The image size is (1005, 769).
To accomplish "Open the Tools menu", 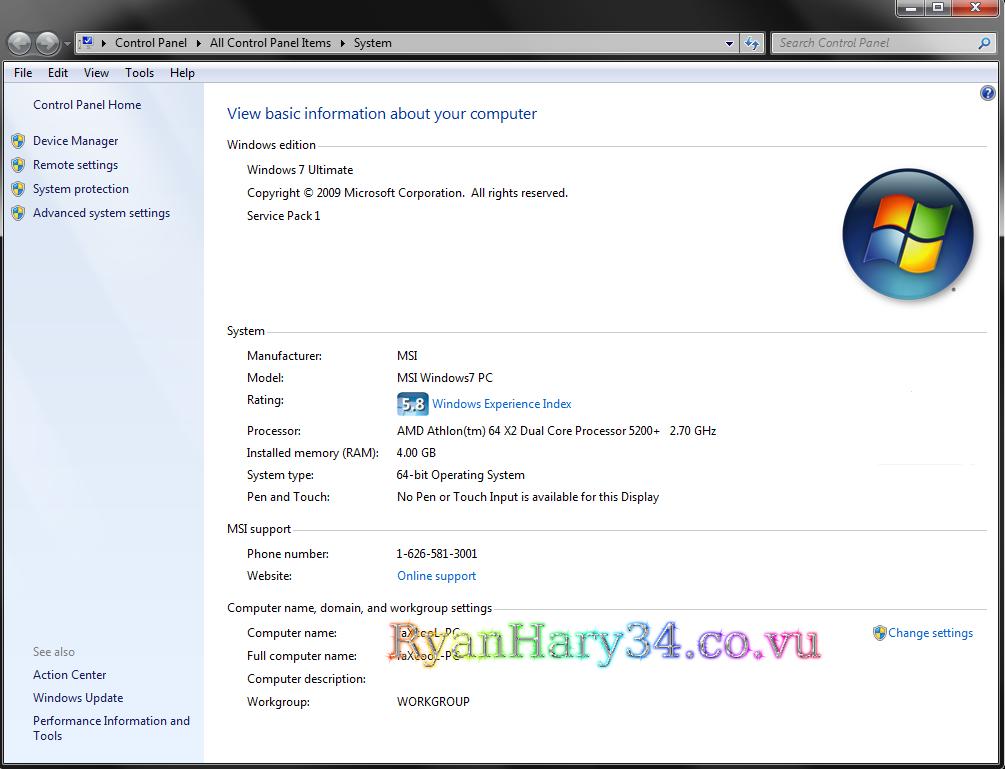I will pos(139,73).
